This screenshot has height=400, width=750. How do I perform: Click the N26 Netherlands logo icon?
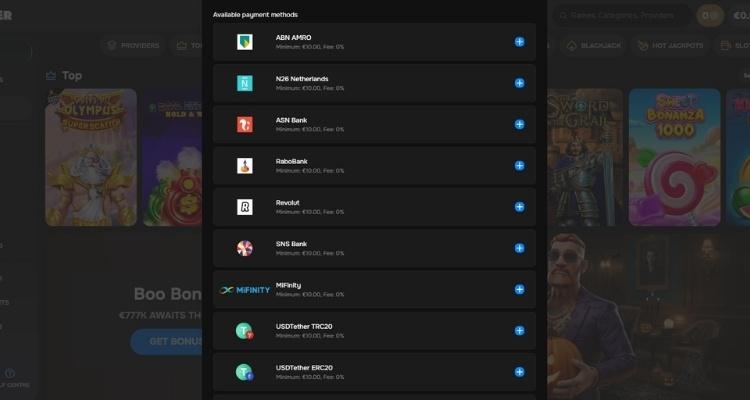click(x=244, y=83)
